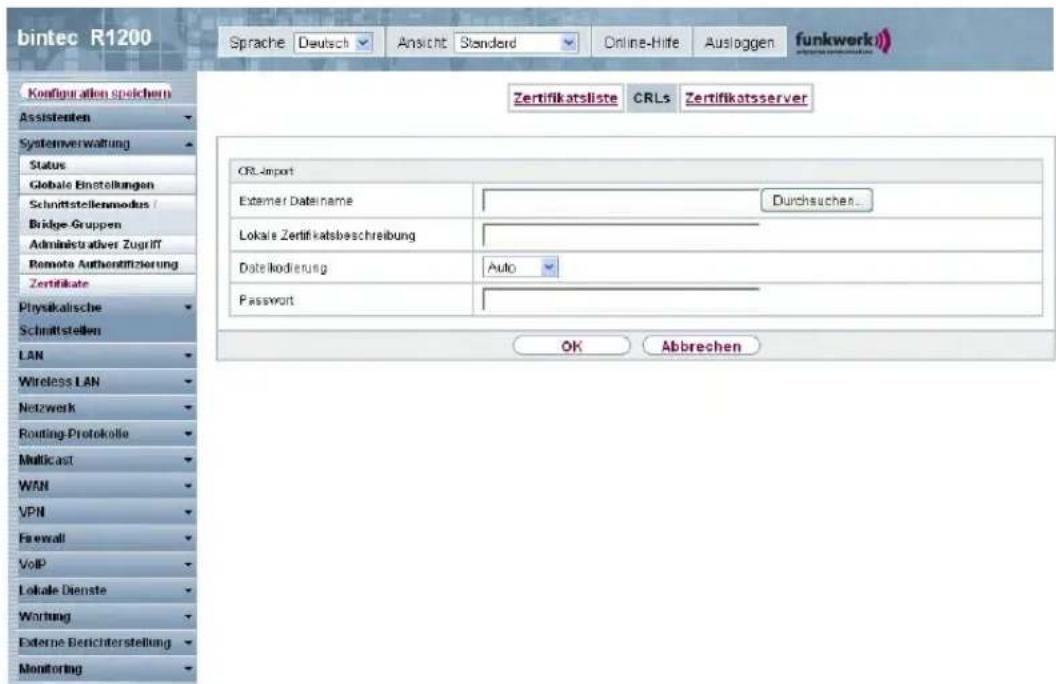Open Online-Hilfe
This screenshot has width=1056, height=684.
point(641,43)
